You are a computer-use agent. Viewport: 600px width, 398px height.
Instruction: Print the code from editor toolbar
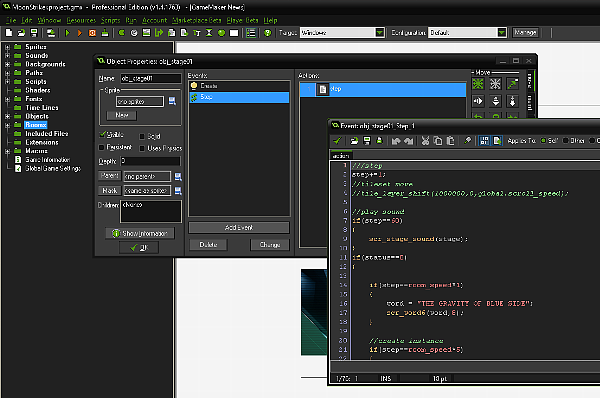[x=380, y=141]
